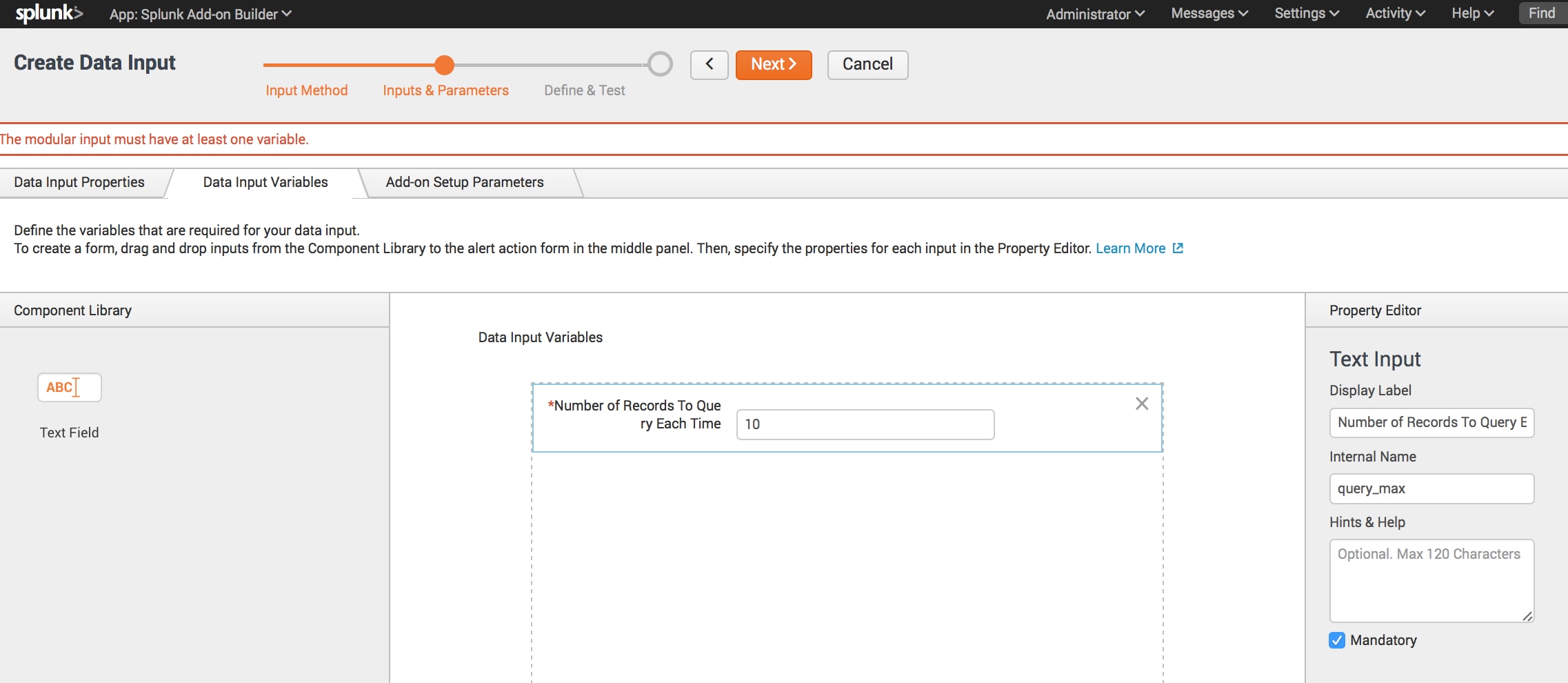Image resolution: width=1568 pixels, height=683 pixels.
Task: Expand the App: Splunk Add-on Builder dropdown
Action: click(x=200, y=14)
